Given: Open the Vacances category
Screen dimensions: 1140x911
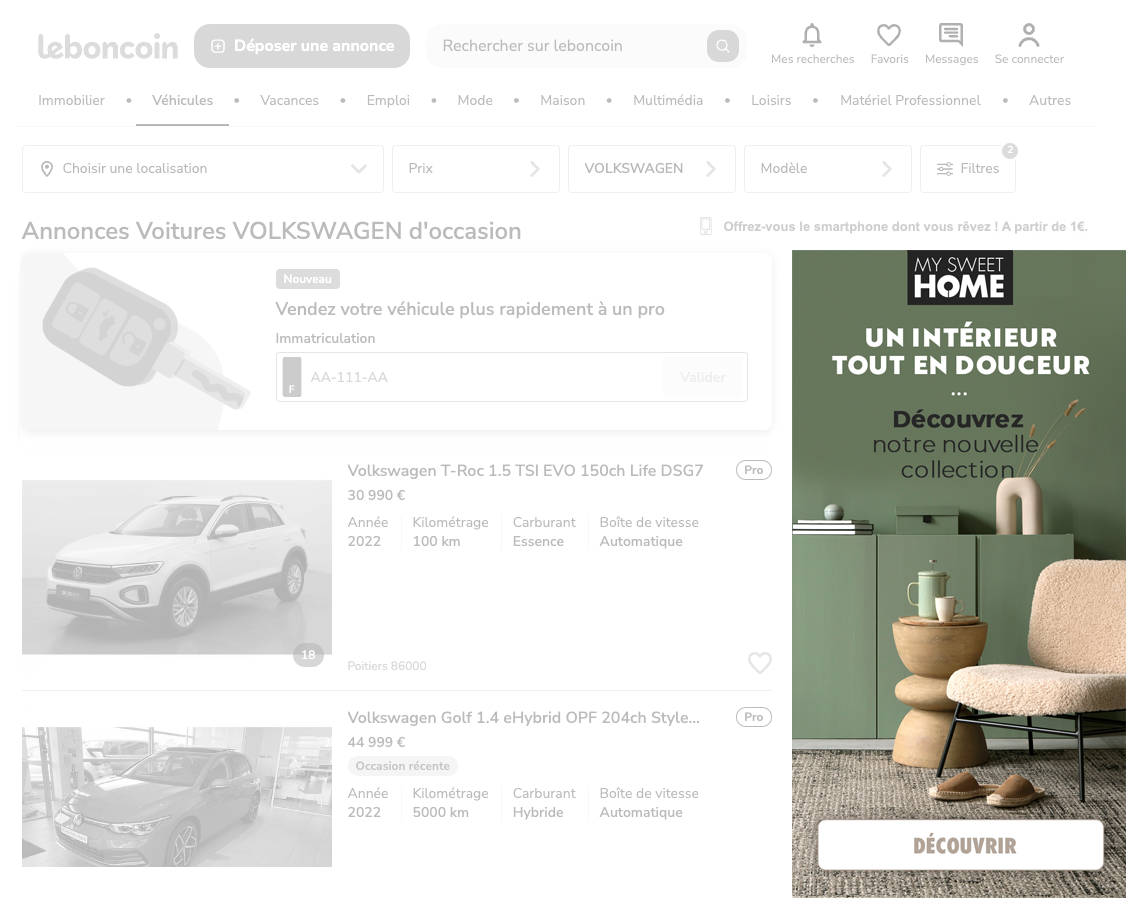Looking at the screenshot, I should [x=289, y=100].
